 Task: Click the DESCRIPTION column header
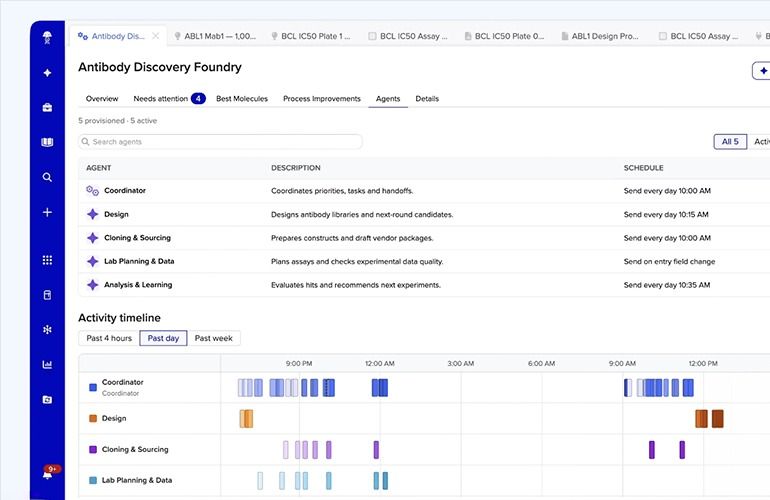(x=296, y=168)
